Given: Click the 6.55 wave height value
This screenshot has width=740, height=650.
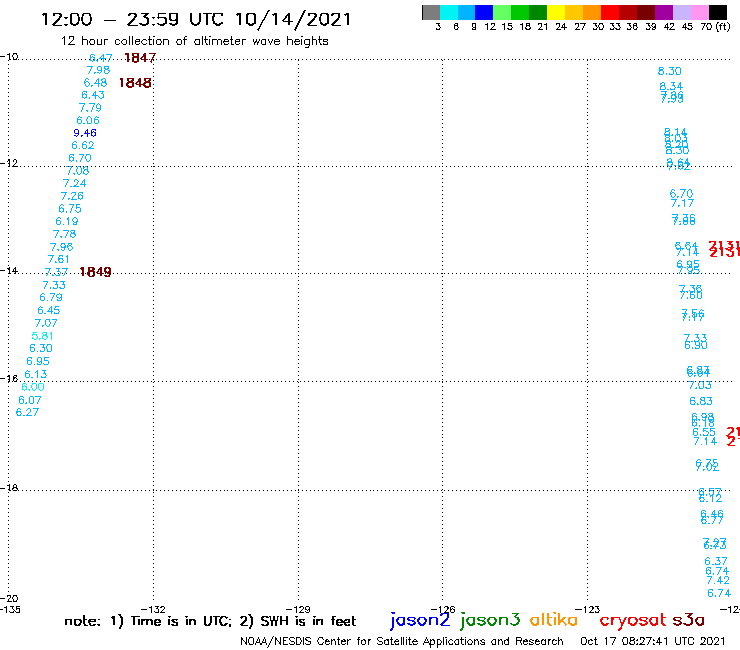Looking at the screenshot, I should pos(704,432).
